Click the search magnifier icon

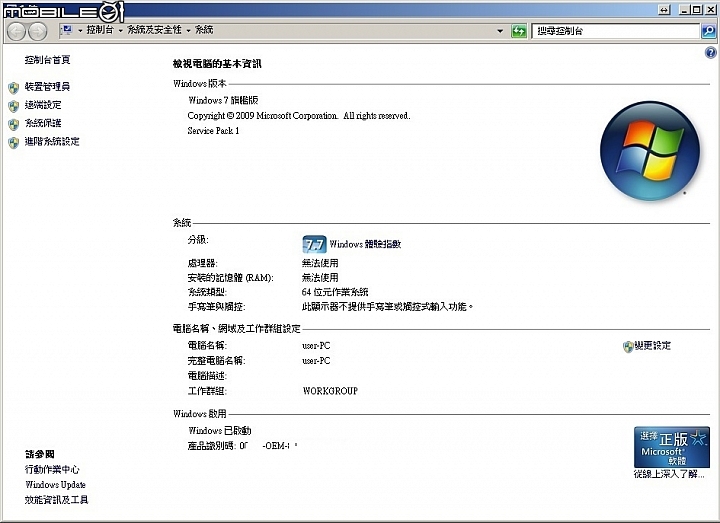pyautogui.click(x=709, y=31)
